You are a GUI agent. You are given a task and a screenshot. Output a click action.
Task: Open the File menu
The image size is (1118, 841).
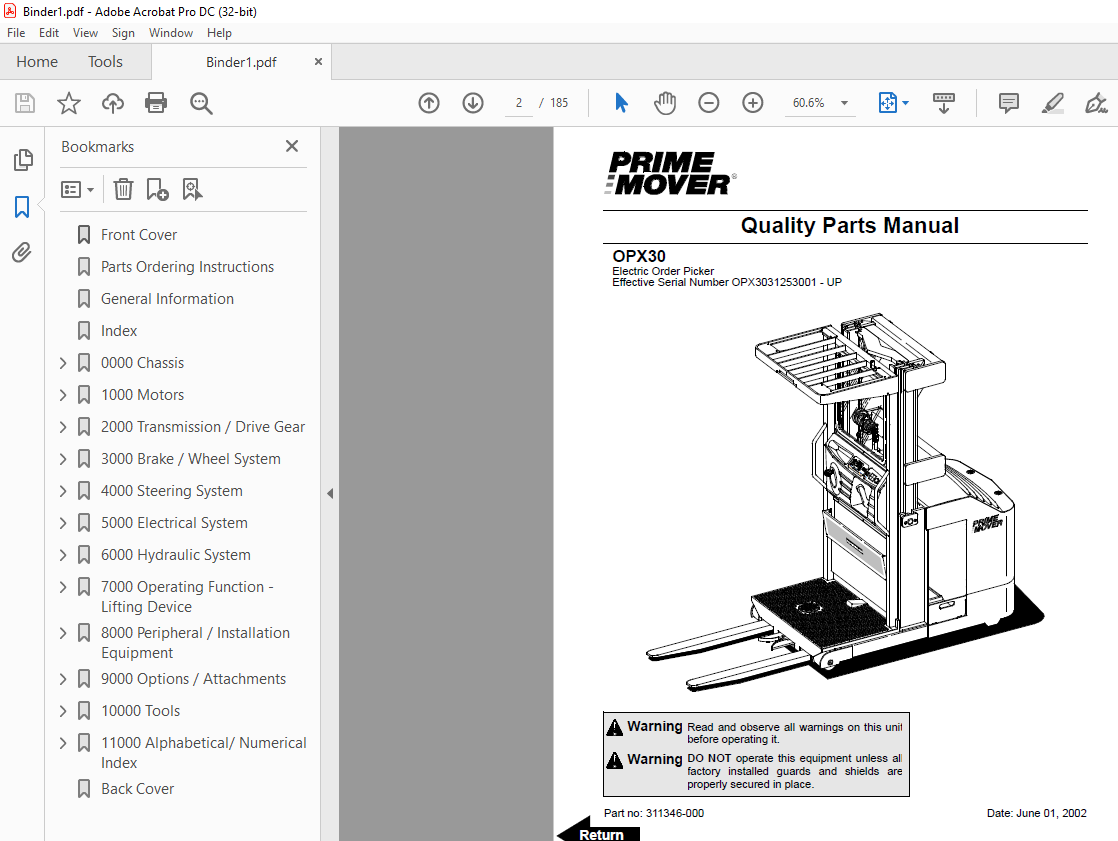[16, 33]
